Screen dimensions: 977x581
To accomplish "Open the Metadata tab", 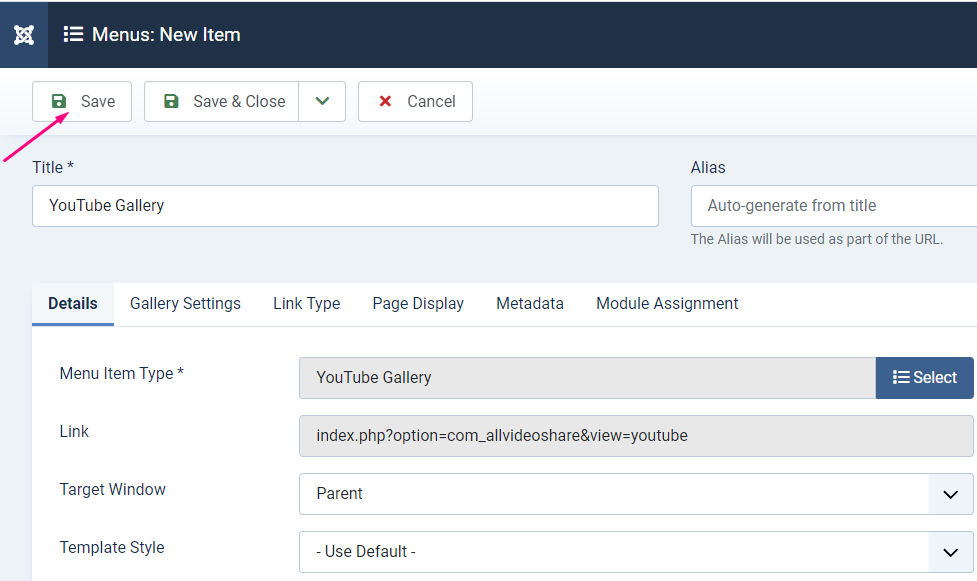I will [530, 304].
